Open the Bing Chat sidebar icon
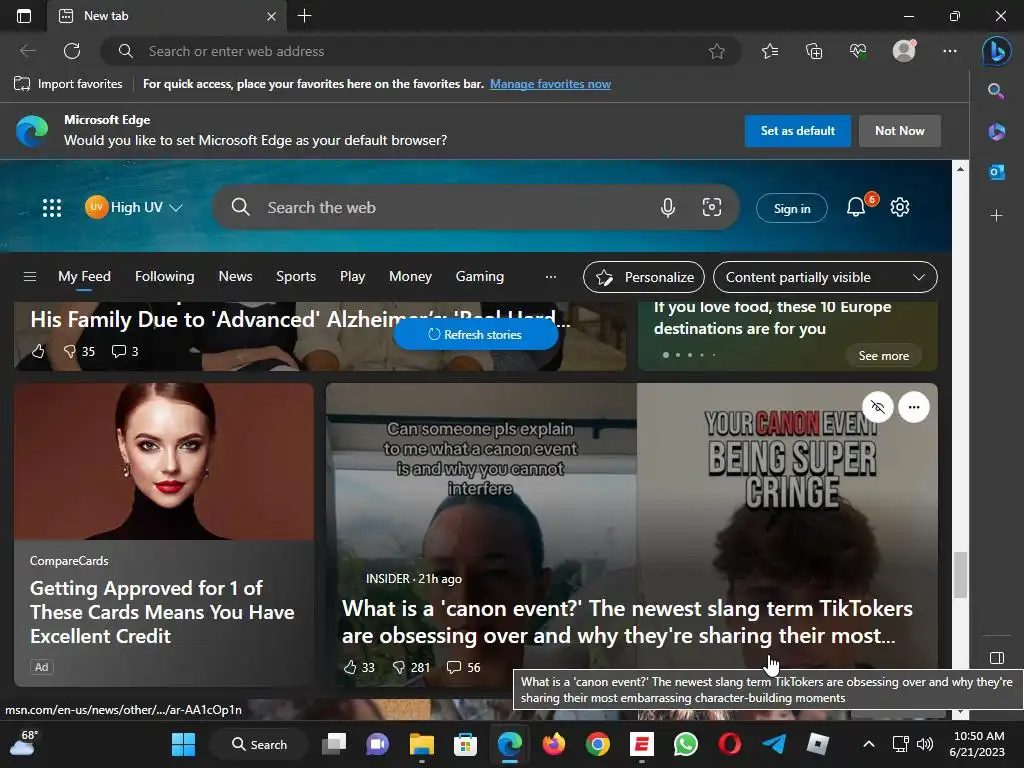Screen dimensions: 1024x768 [997, 51]
